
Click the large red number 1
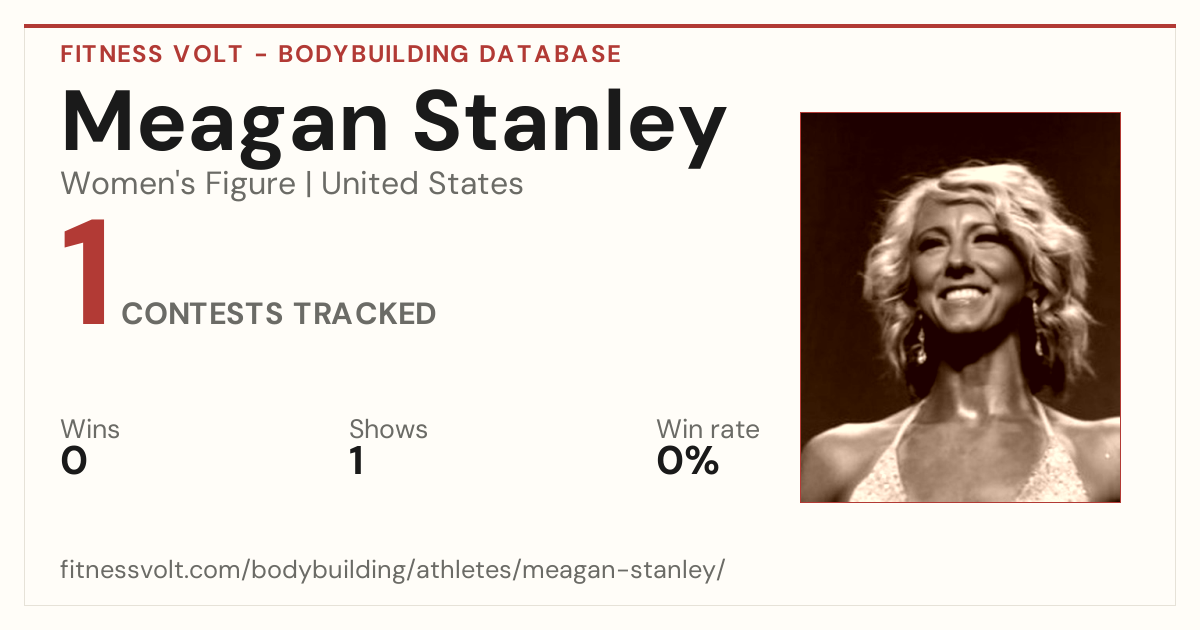click(87, 273)
